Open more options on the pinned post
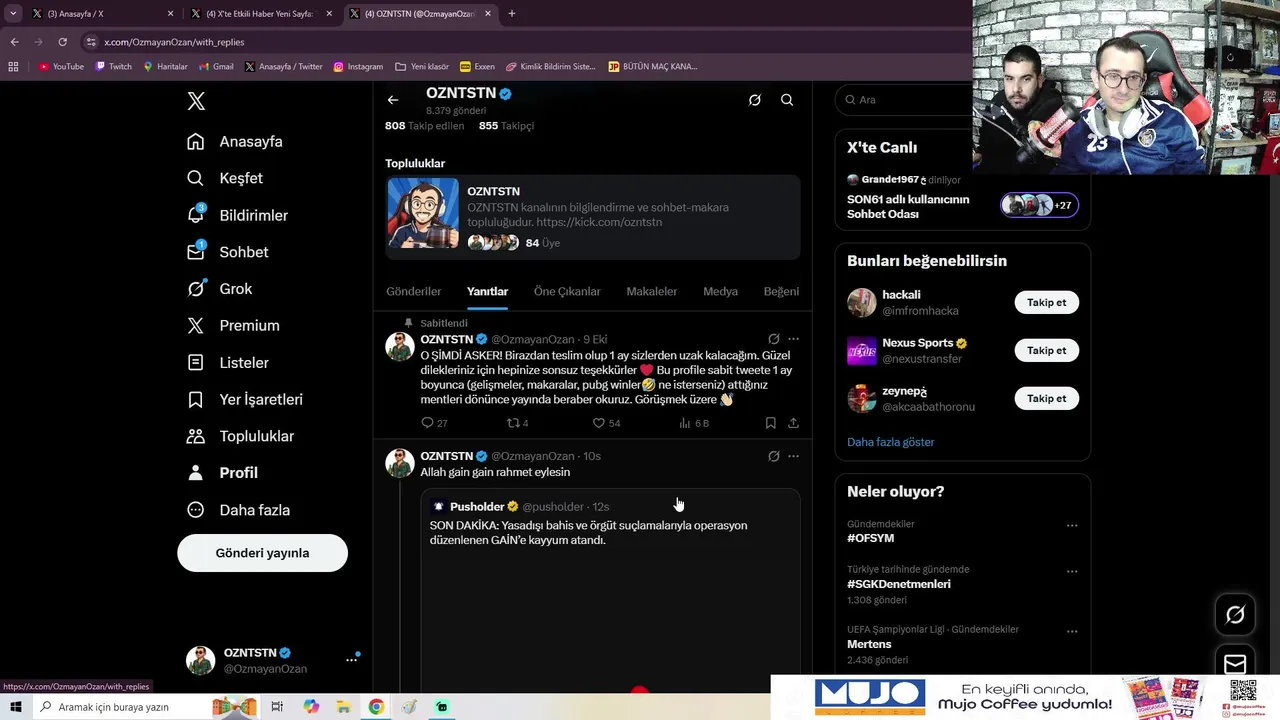The image size is (1280, 720). coord(793,339)
